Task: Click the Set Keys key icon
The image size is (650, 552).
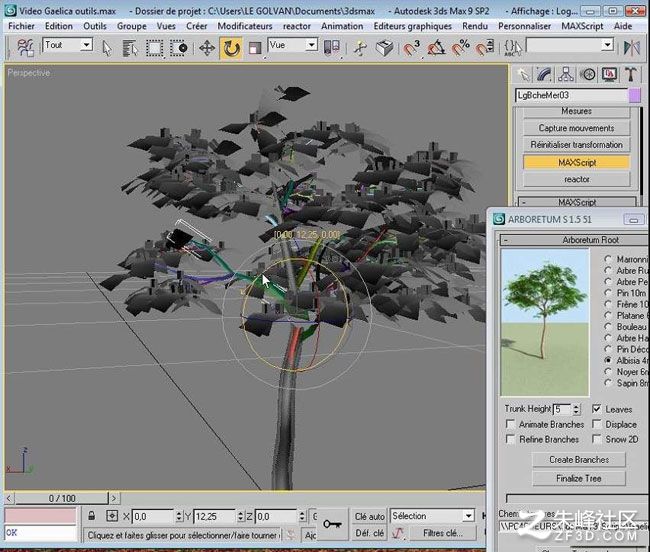Action: 332,524
